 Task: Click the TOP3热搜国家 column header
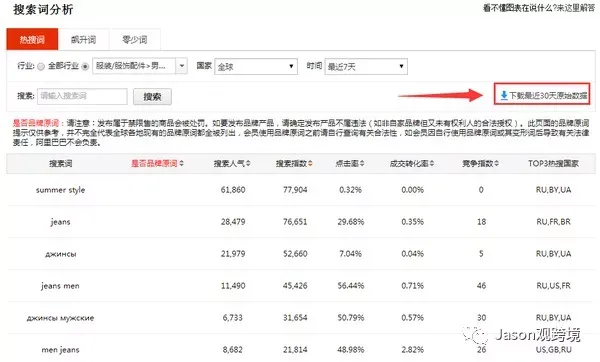553,163
